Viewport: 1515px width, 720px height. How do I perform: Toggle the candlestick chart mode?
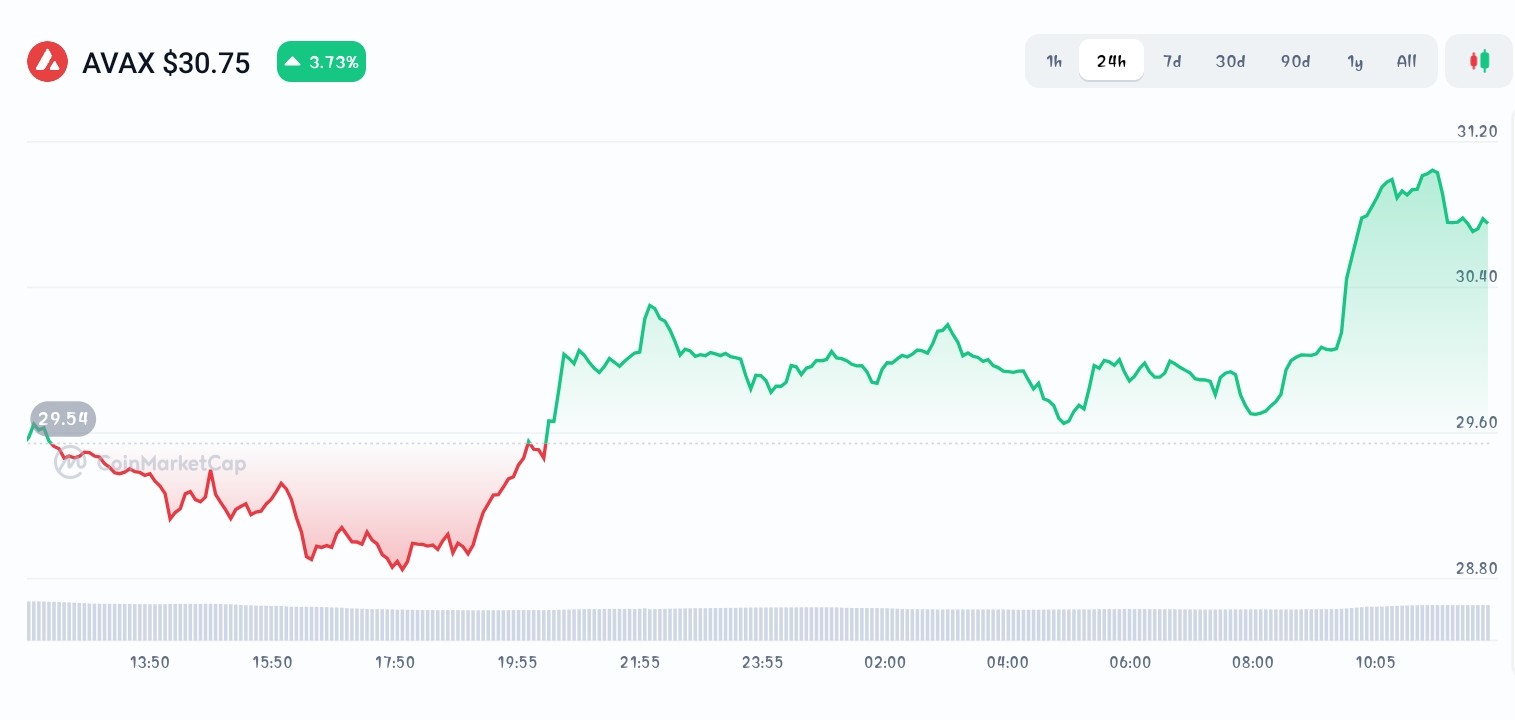1479,60
